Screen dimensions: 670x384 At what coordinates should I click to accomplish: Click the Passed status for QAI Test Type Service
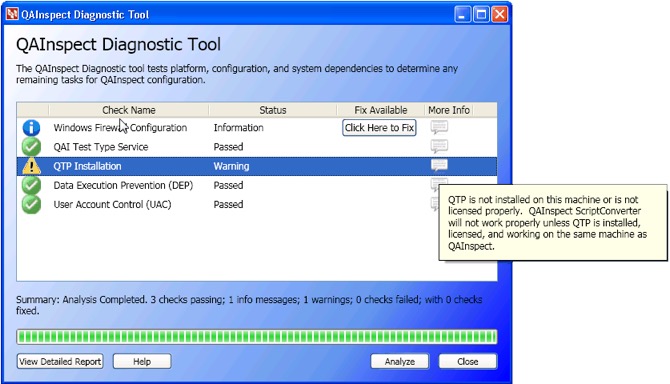[228, 147]
